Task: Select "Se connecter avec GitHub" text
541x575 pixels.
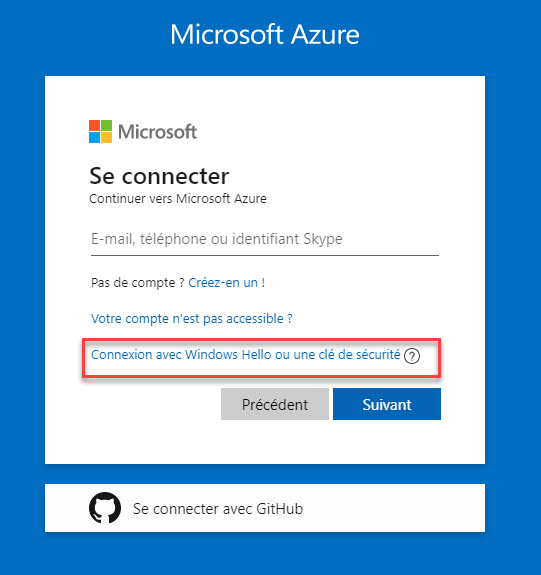Action: [218, 509]
